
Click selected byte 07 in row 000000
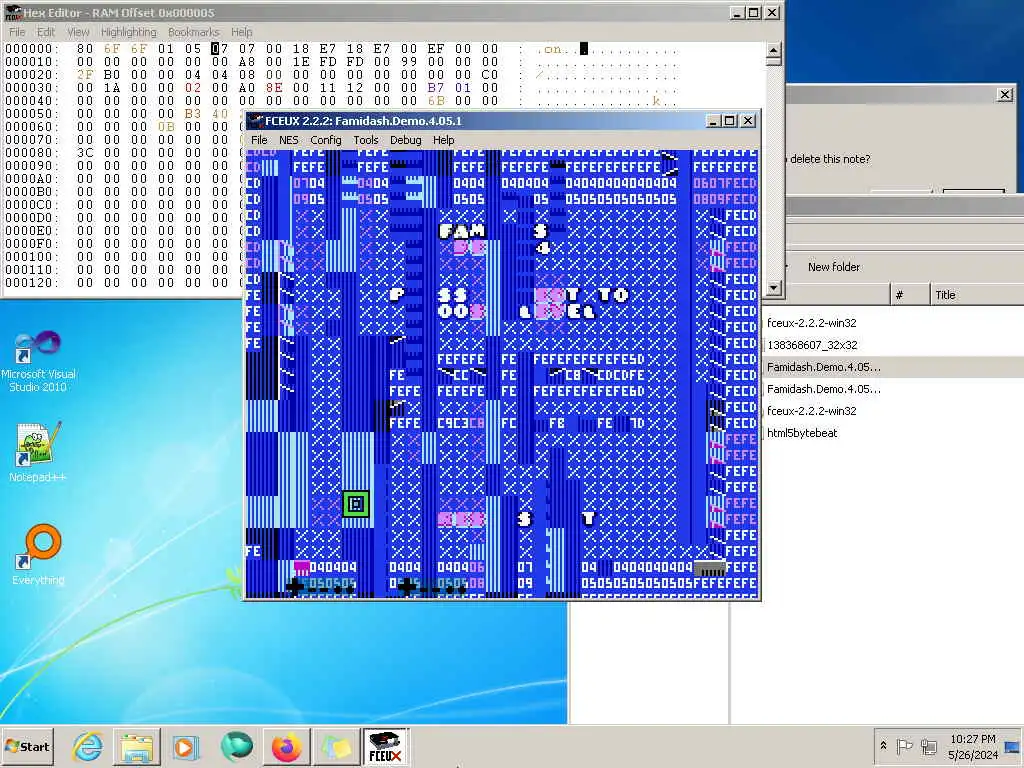(219, 49)
